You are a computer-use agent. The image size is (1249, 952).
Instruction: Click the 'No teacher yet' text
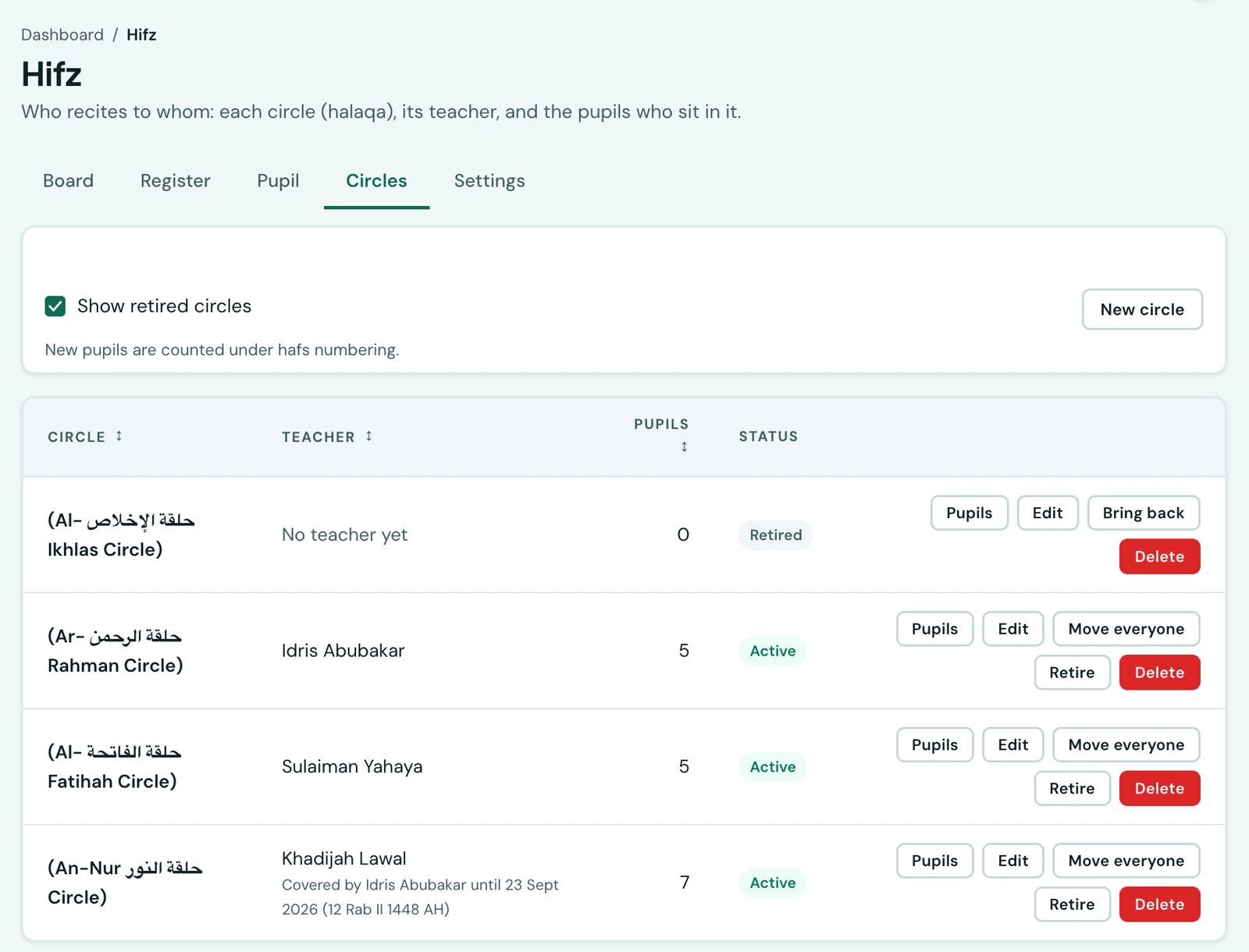click(x=344, y=535)
